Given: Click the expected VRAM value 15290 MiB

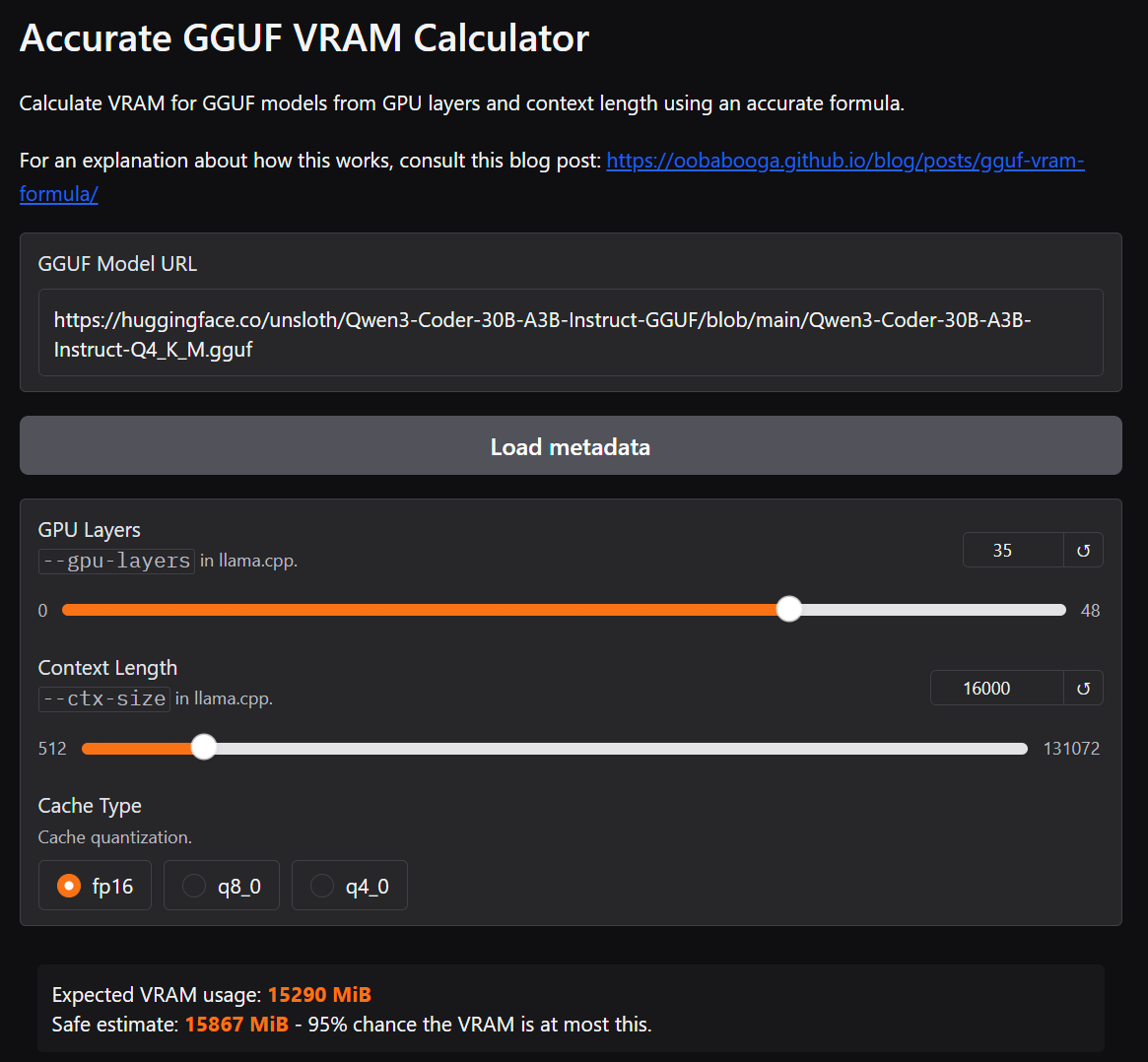Looking at the screenshot, I should [x=319, y=995].
